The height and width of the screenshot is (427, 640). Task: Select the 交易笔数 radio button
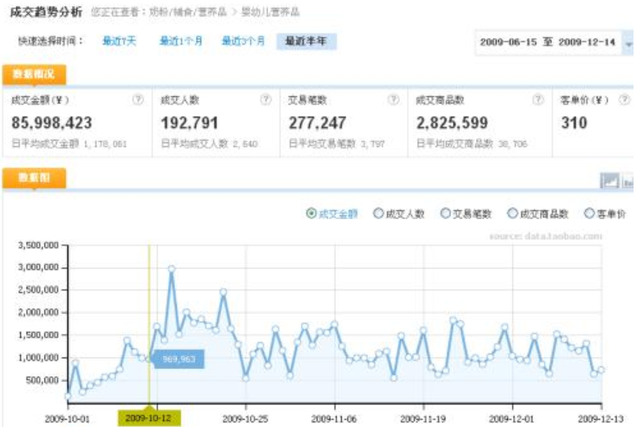pos(445,213)
